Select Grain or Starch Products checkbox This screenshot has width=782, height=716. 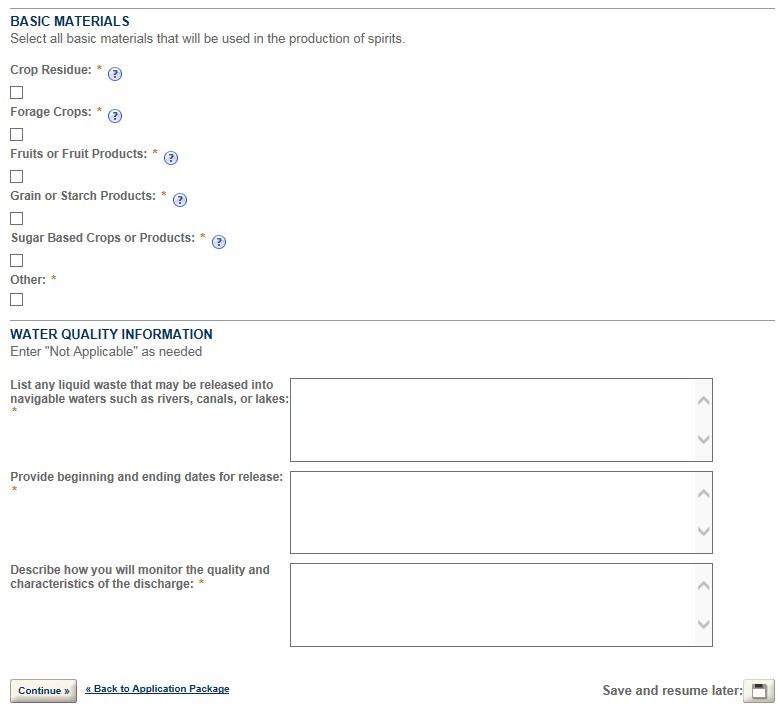tap(17, 219)
